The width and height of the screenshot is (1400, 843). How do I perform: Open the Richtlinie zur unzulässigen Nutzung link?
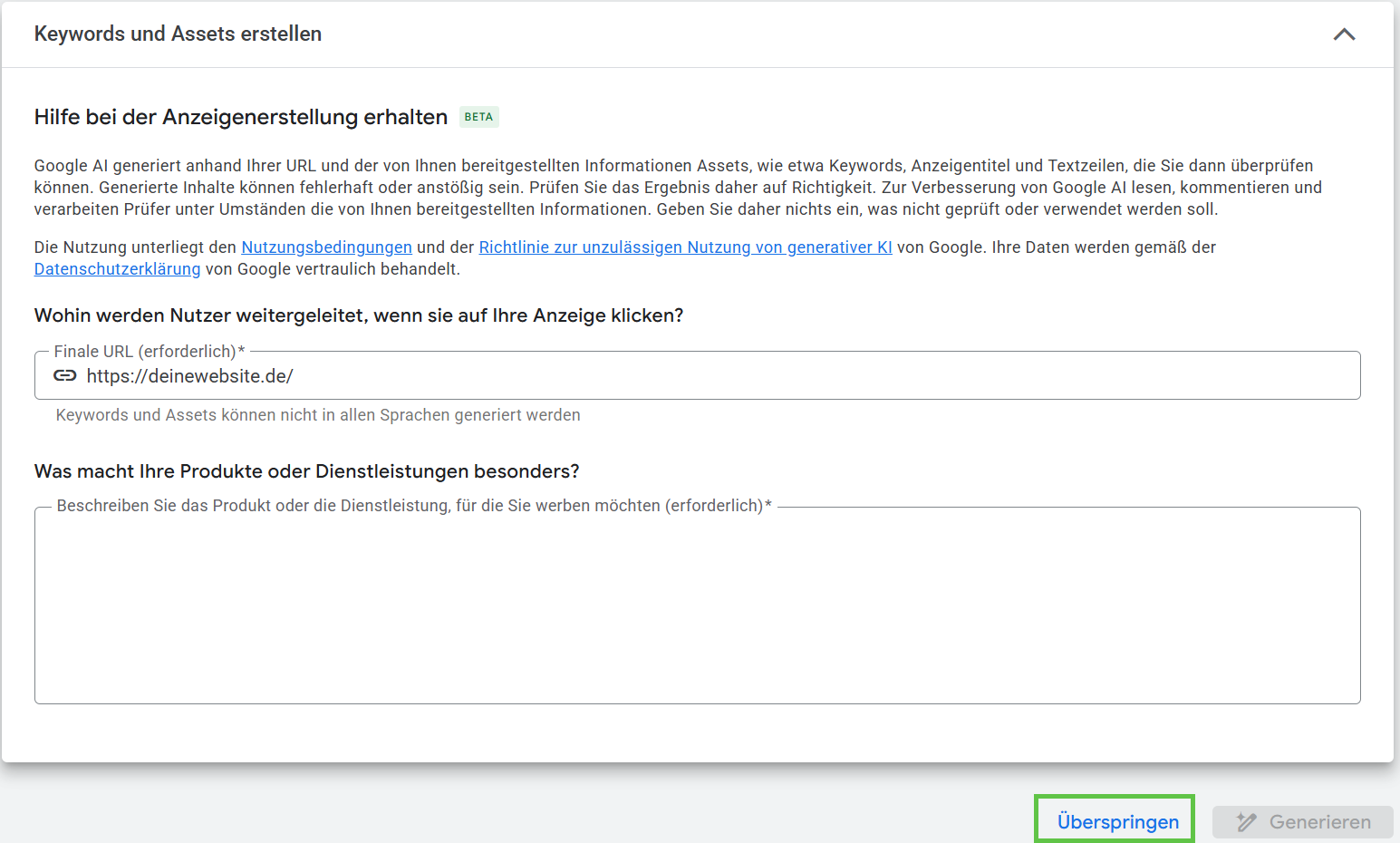pyautogui.click(x=685, y=247)
